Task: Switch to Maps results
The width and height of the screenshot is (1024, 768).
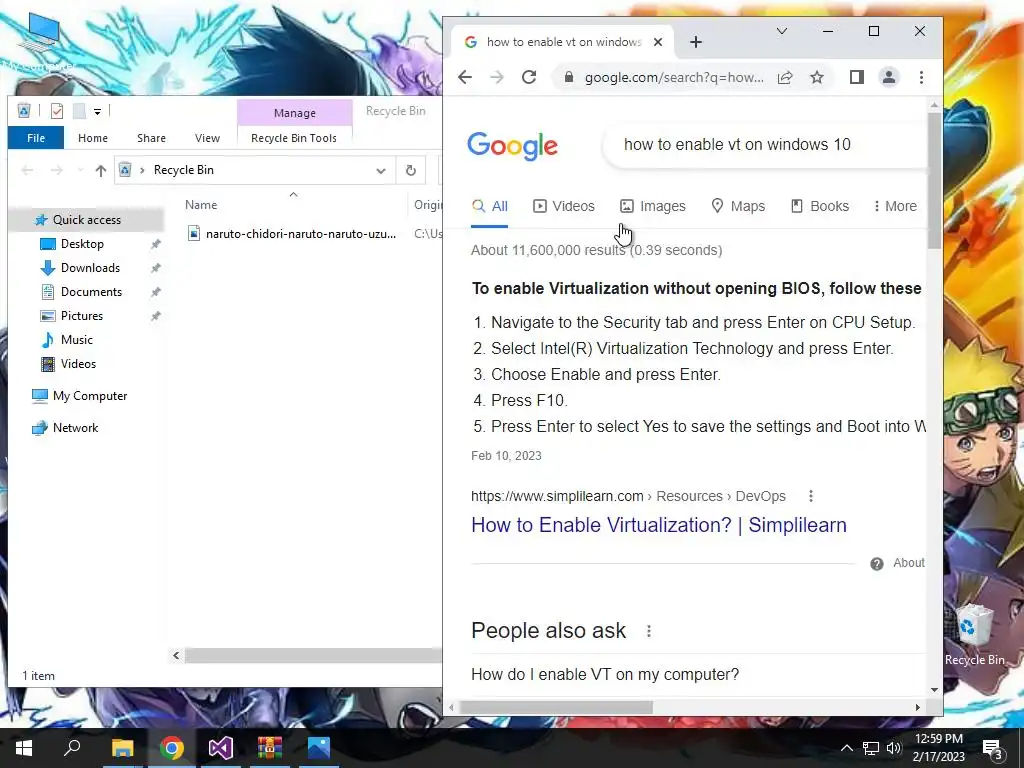Action: pos(738,206)
